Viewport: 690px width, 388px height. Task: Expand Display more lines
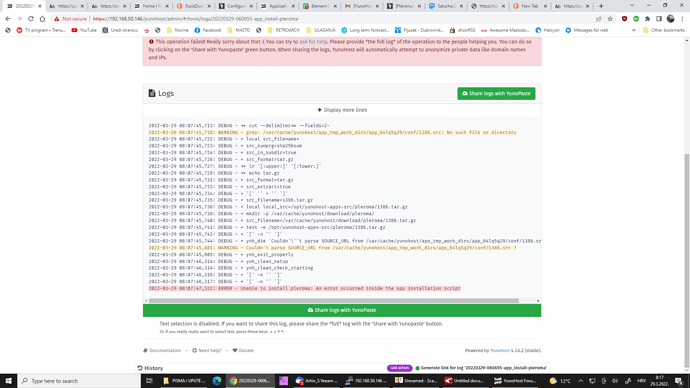[342, 110]
